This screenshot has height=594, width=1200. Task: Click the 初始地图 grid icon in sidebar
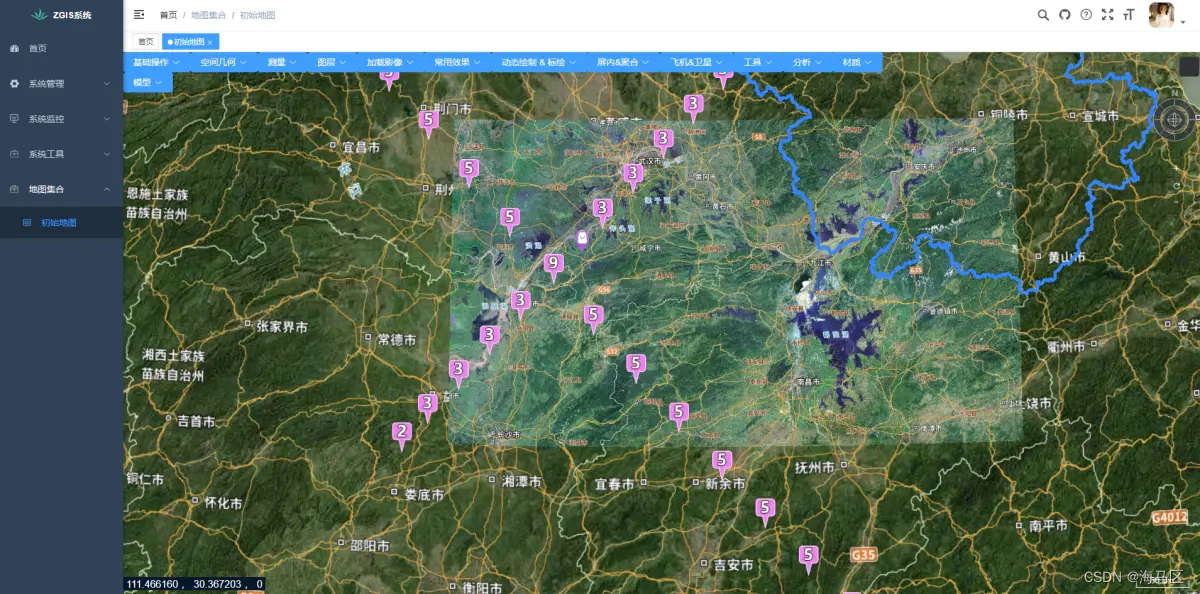(26, 222)
